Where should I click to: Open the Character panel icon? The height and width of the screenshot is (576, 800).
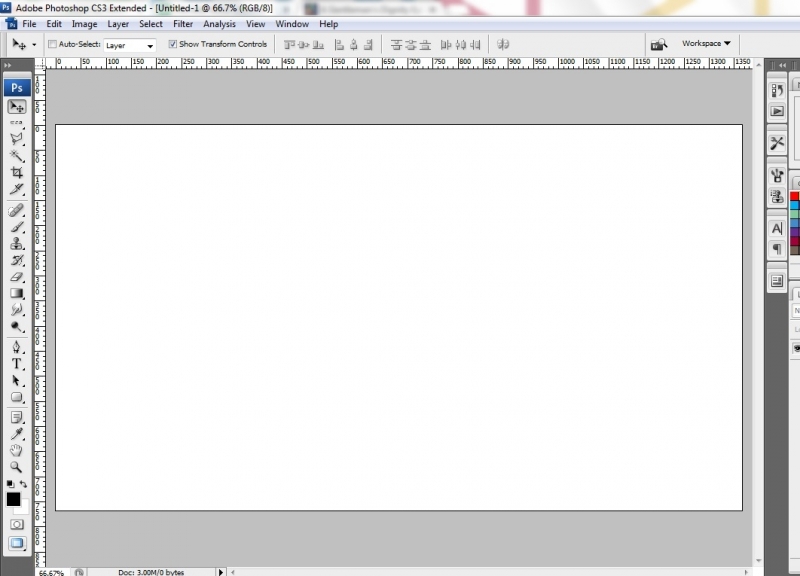coord(777,229)
